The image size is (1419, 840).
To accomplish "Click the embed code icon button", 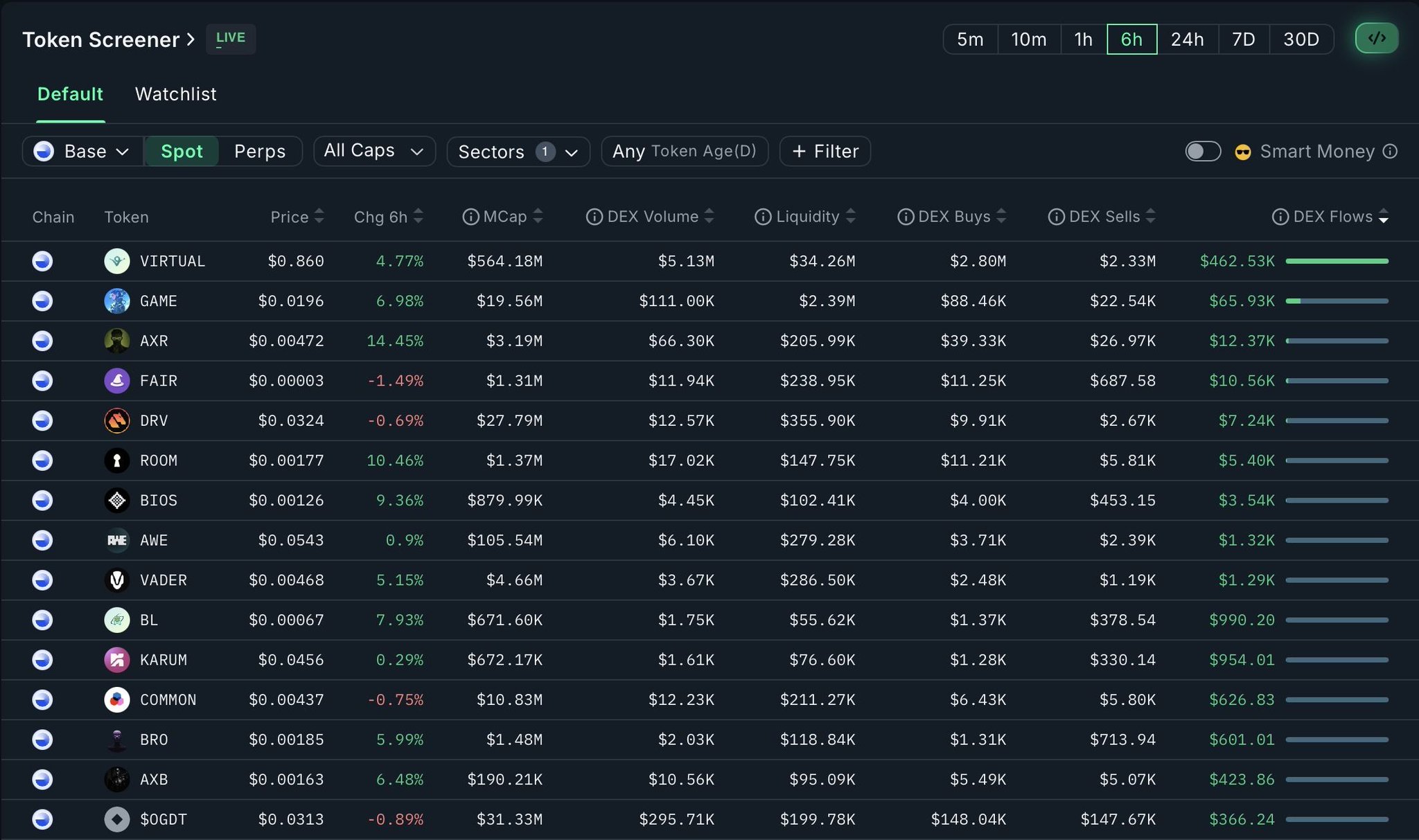I will (1376, 39).
